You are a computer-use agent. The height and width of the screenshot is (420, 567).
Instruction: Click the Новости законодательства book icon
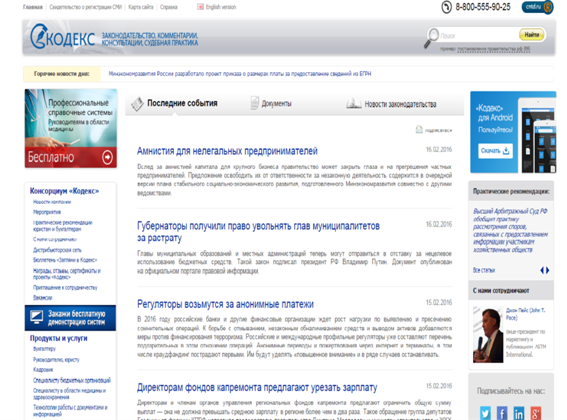pyautogui.click(x=354, y=104)
